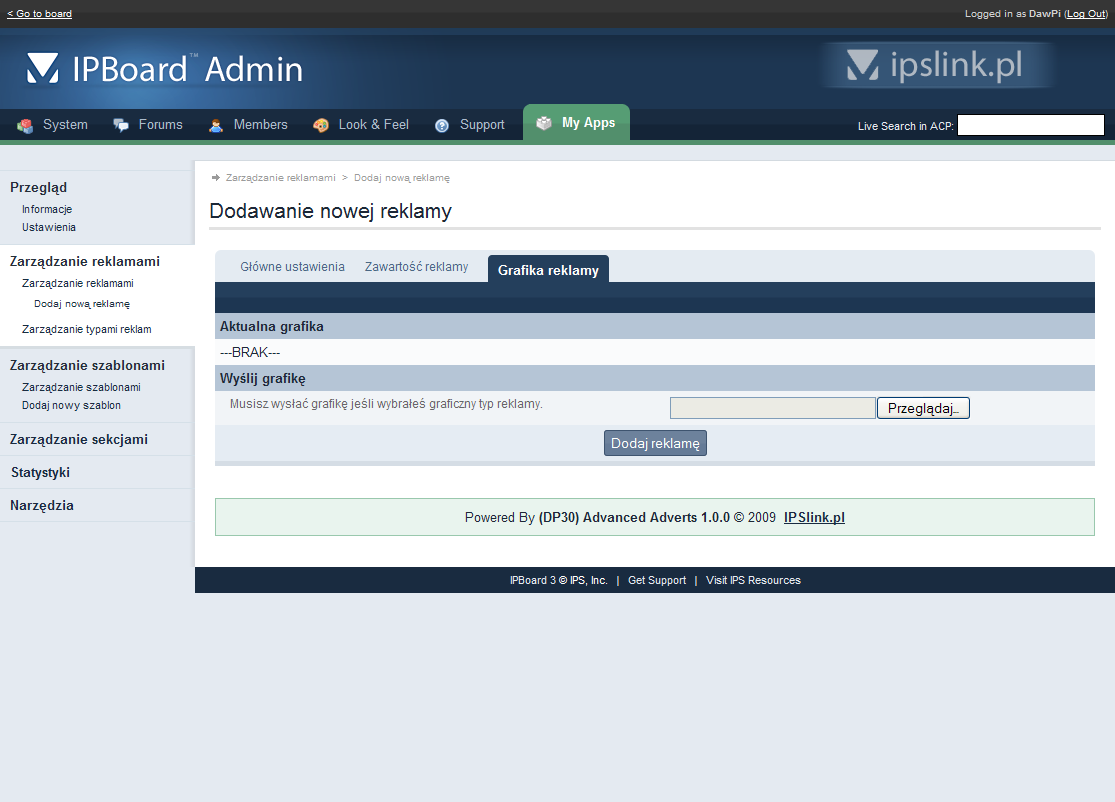This screenshot has width=1115, height=802.
Task: Click the Look & Feel palette icon
Action: (321, 126)
